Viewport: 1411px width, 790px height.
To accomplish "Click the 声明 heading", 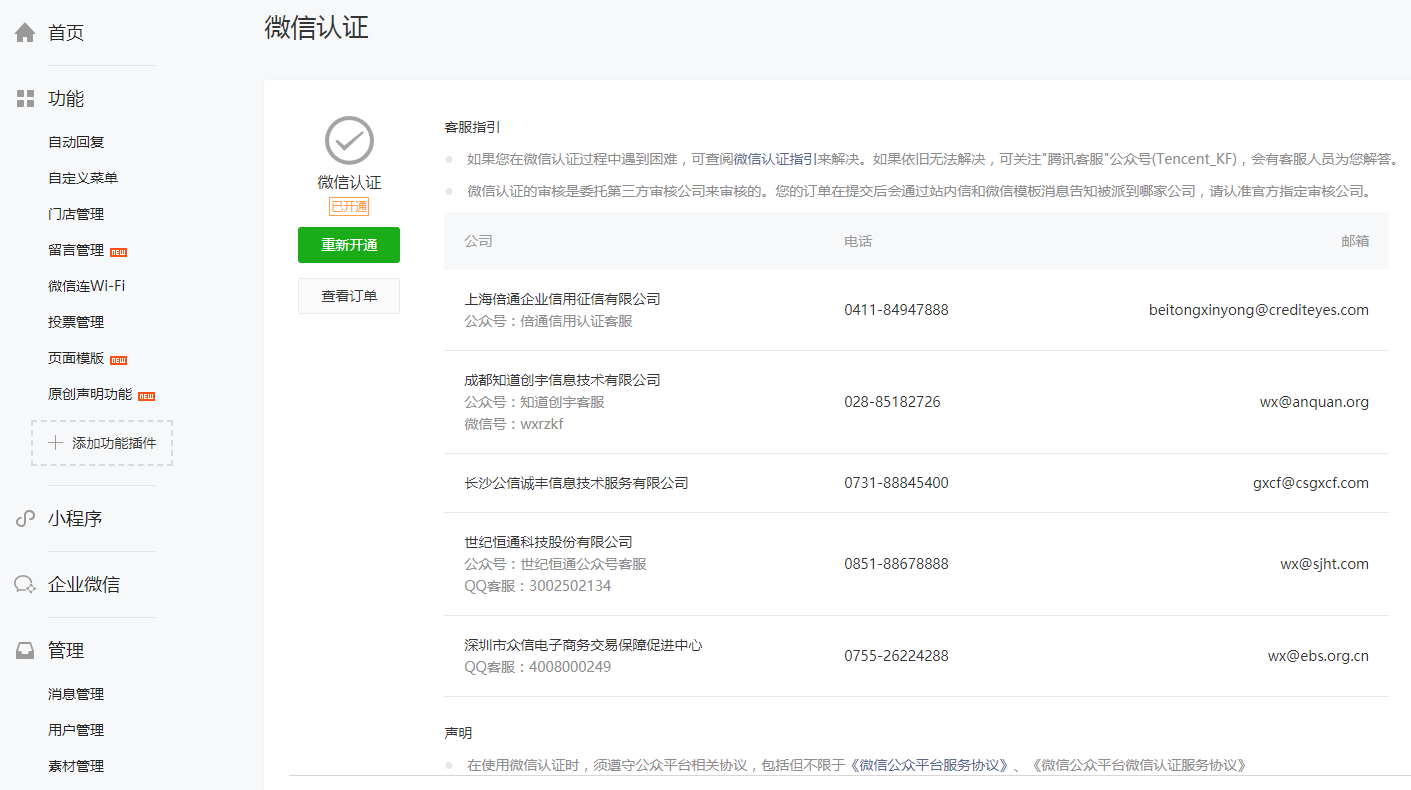I will (x=458, y=733).
